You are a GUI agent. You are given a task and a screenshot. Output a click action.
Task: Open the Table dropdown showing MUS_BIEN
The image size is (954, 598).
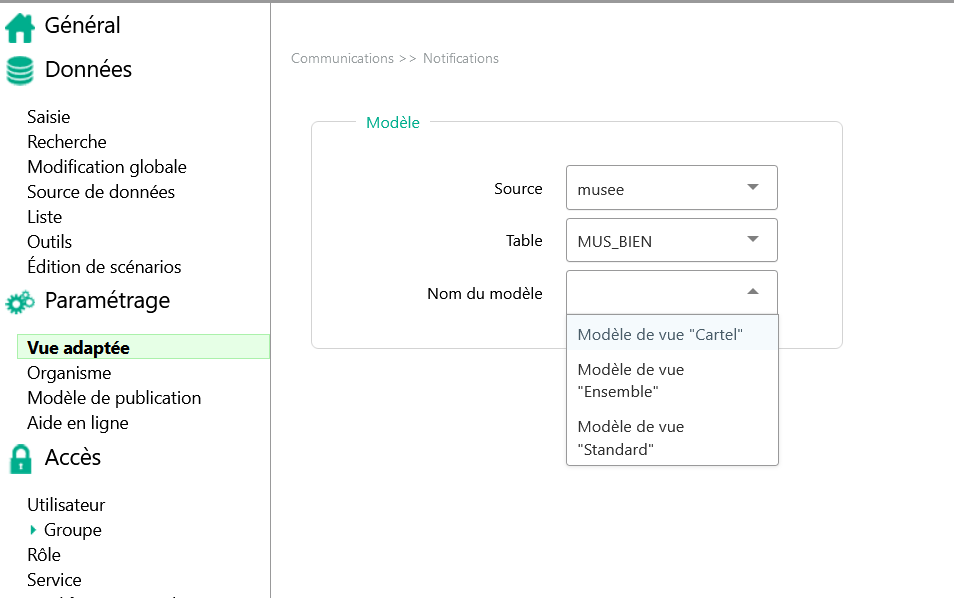[x=672, y=240]
